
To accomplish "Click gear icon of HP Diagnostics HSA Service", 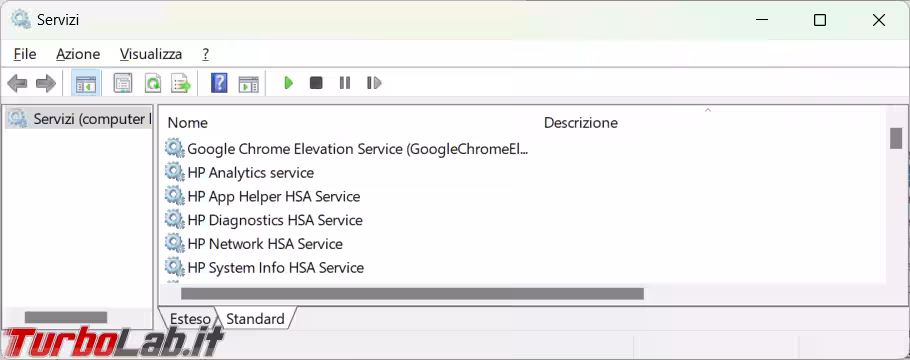I will coord(175,219).
